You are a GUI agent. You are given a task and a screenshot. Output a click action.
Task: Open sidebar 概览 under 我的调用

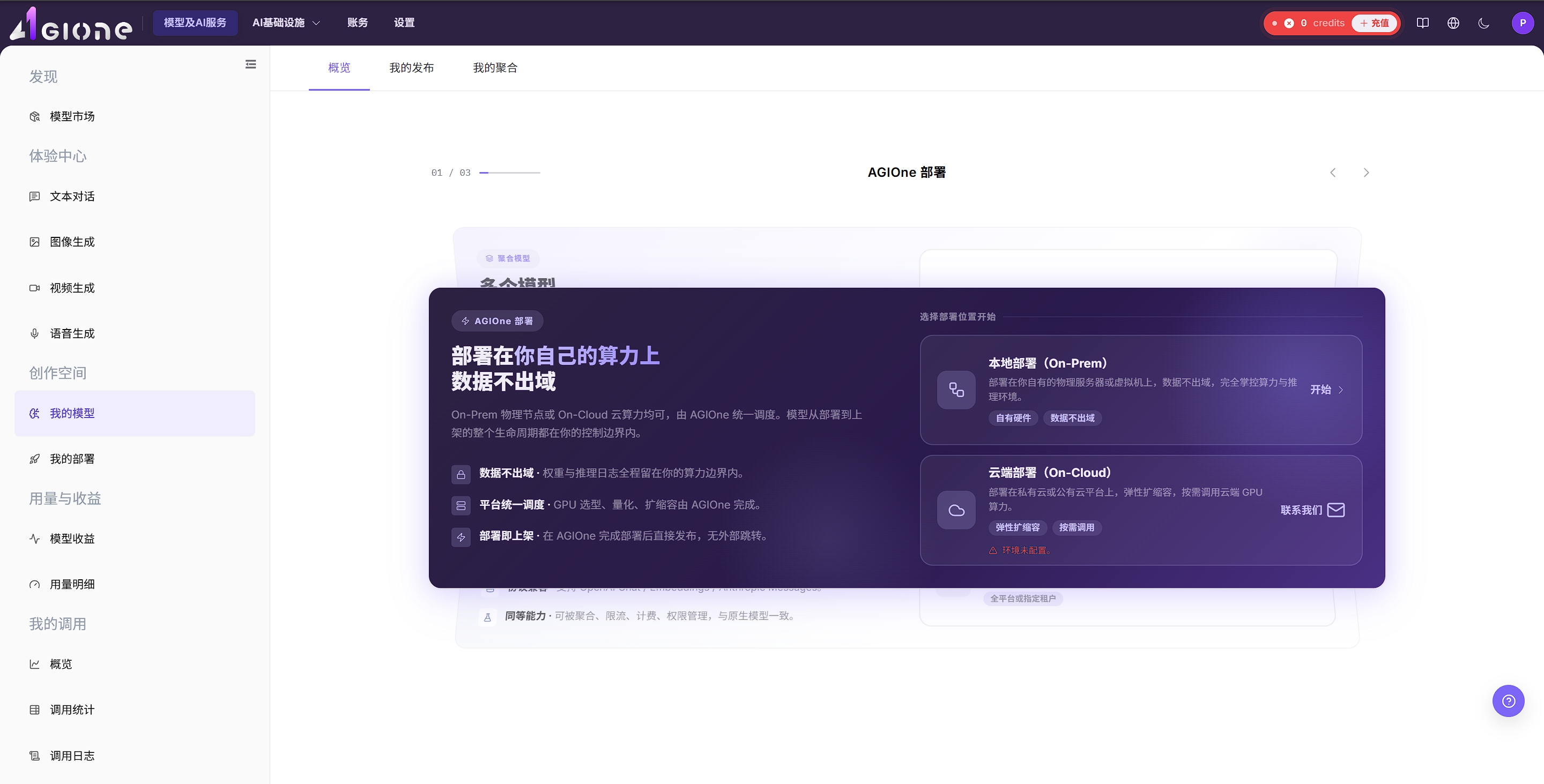[135, 664]
